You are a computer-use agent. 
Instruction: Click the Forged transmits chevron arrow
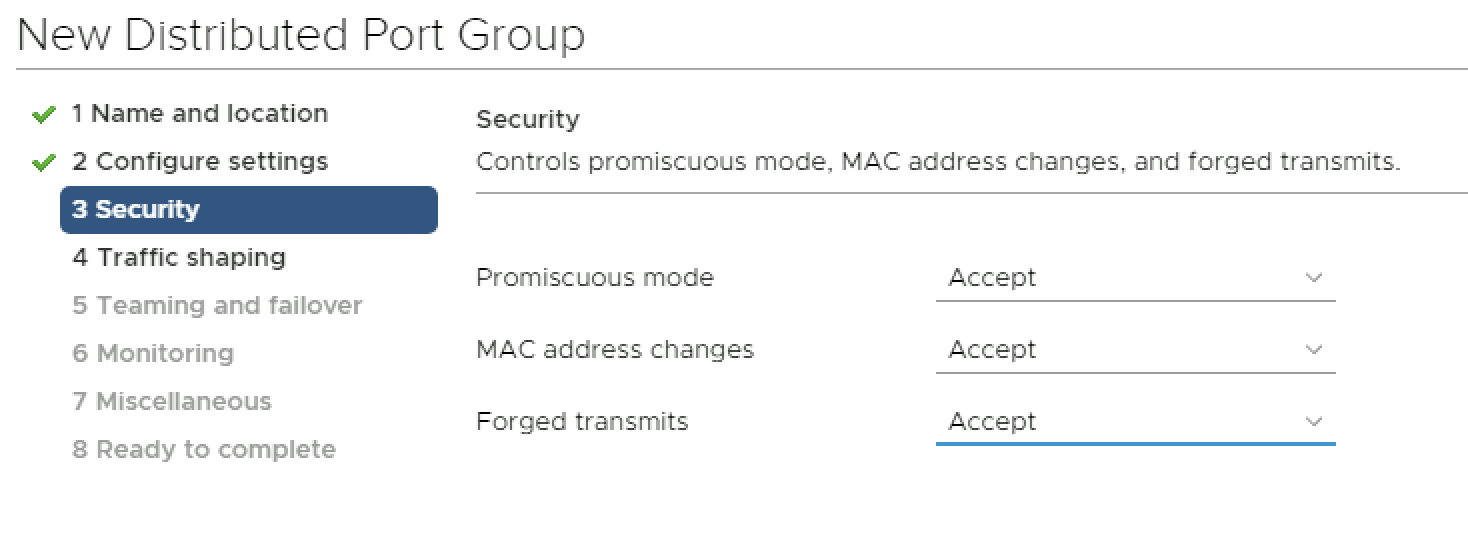point(1314,422)
